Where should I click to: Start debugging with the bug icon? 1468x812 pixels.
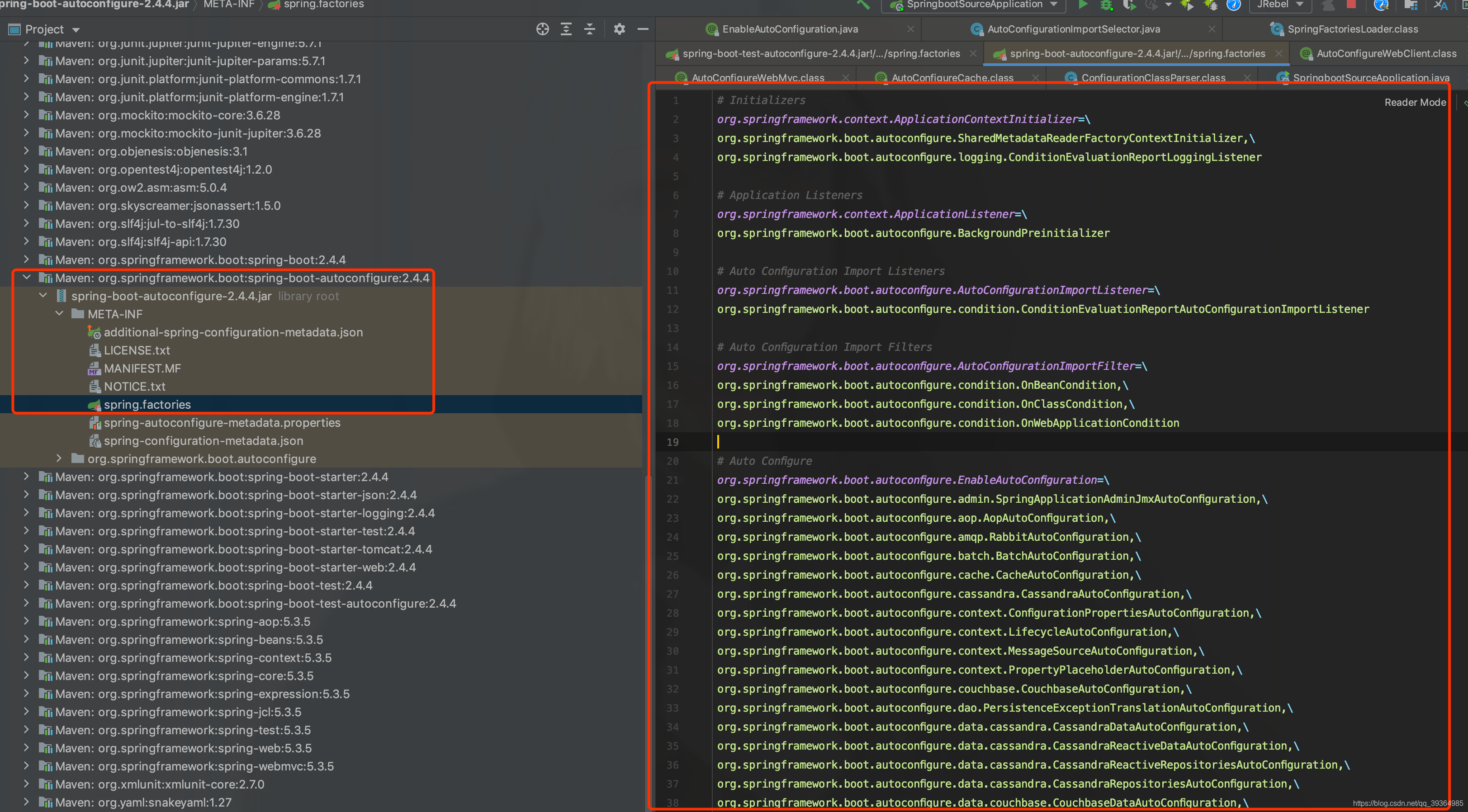coord(1106,5)
